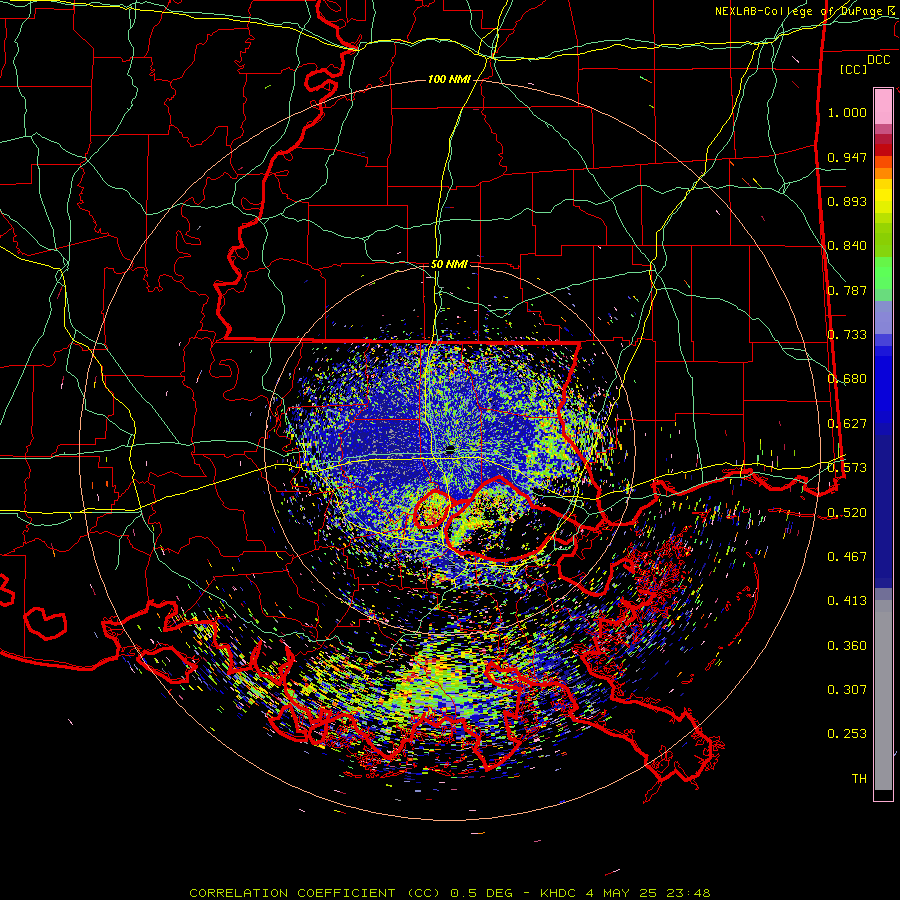This screenshot has height=900, width=900.
Task: Click the KHDC radar site marker at center
Action: tap(450, 448)
